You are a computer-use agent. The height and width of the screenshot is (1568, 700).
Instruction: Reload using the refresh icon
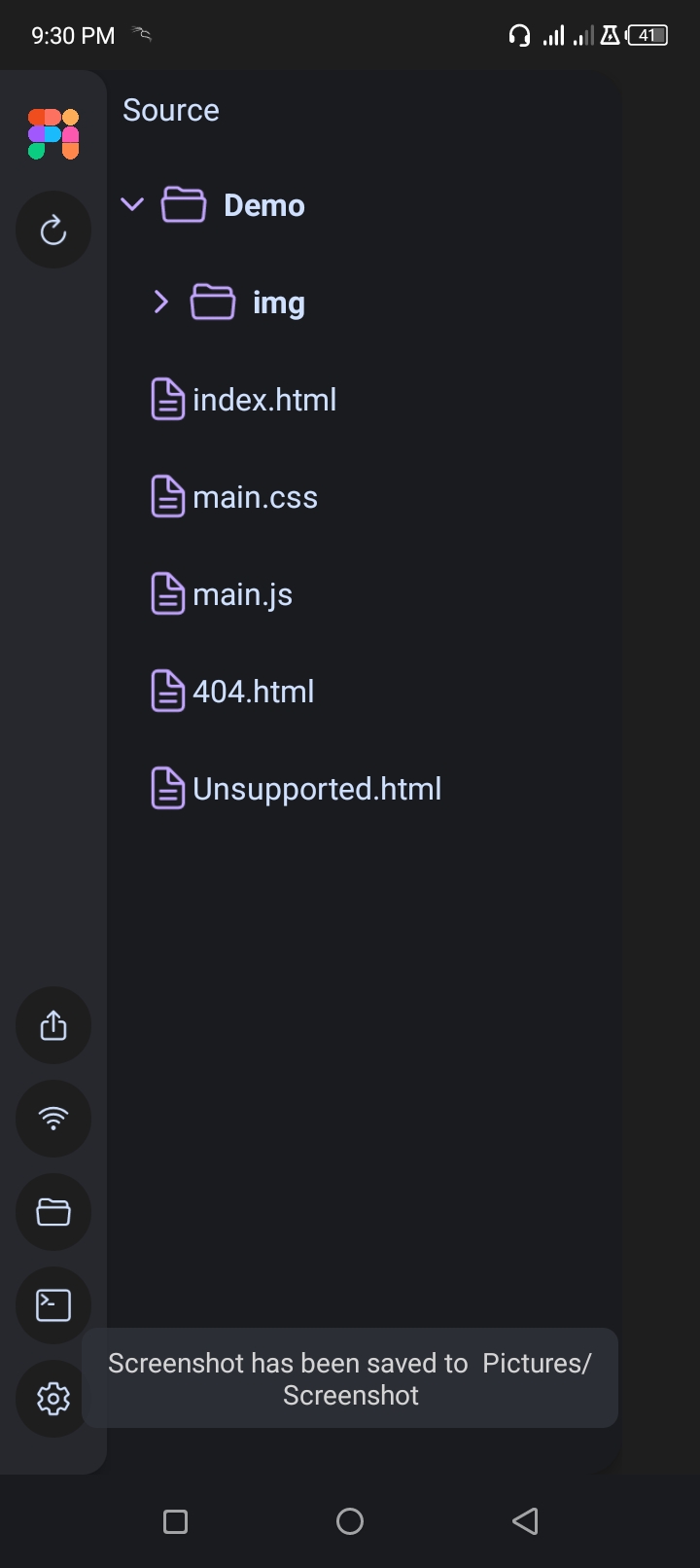point(52,230)
